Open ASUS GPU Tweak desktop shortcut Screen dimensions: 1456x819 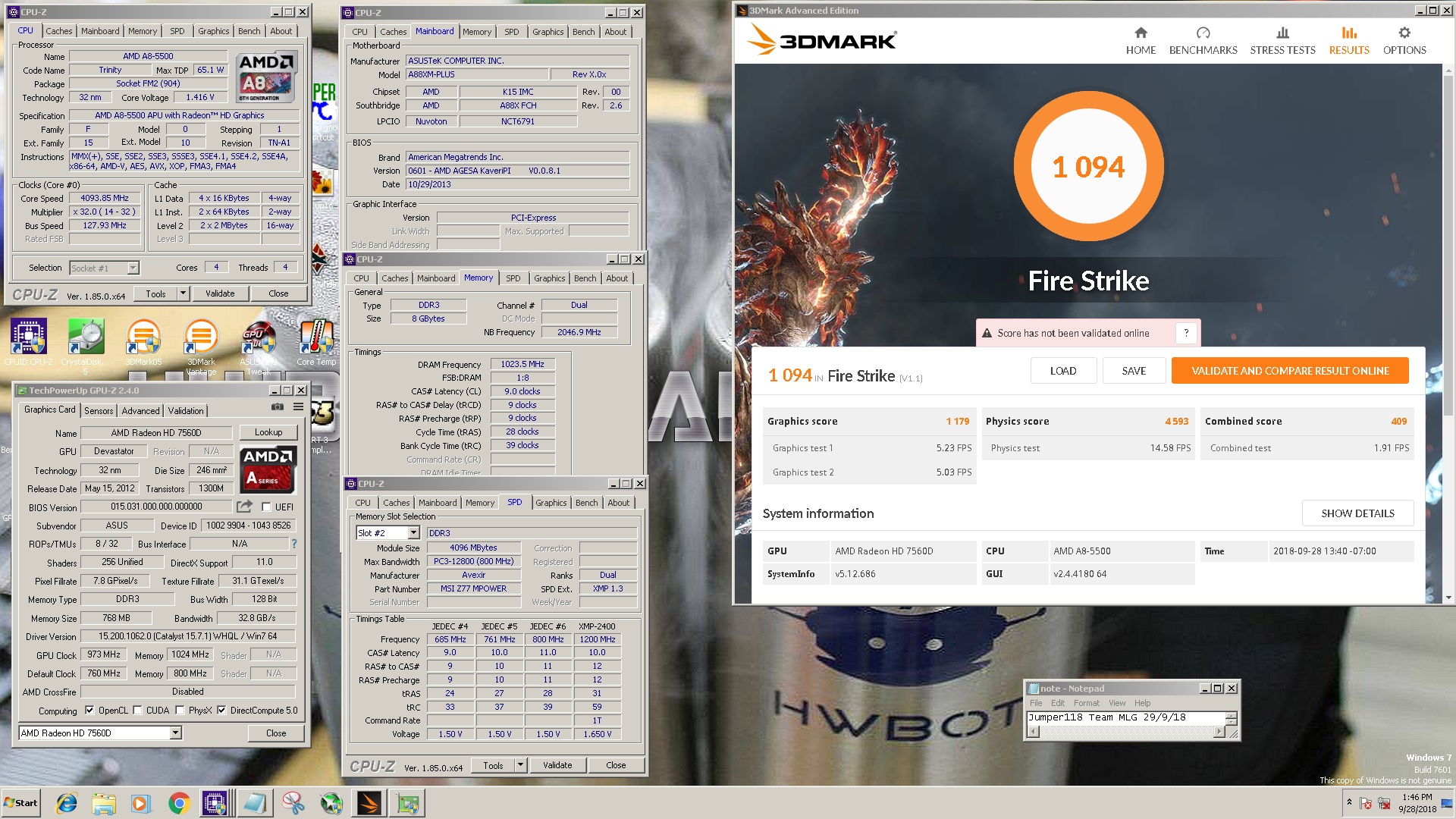click(x=259, y=347)
